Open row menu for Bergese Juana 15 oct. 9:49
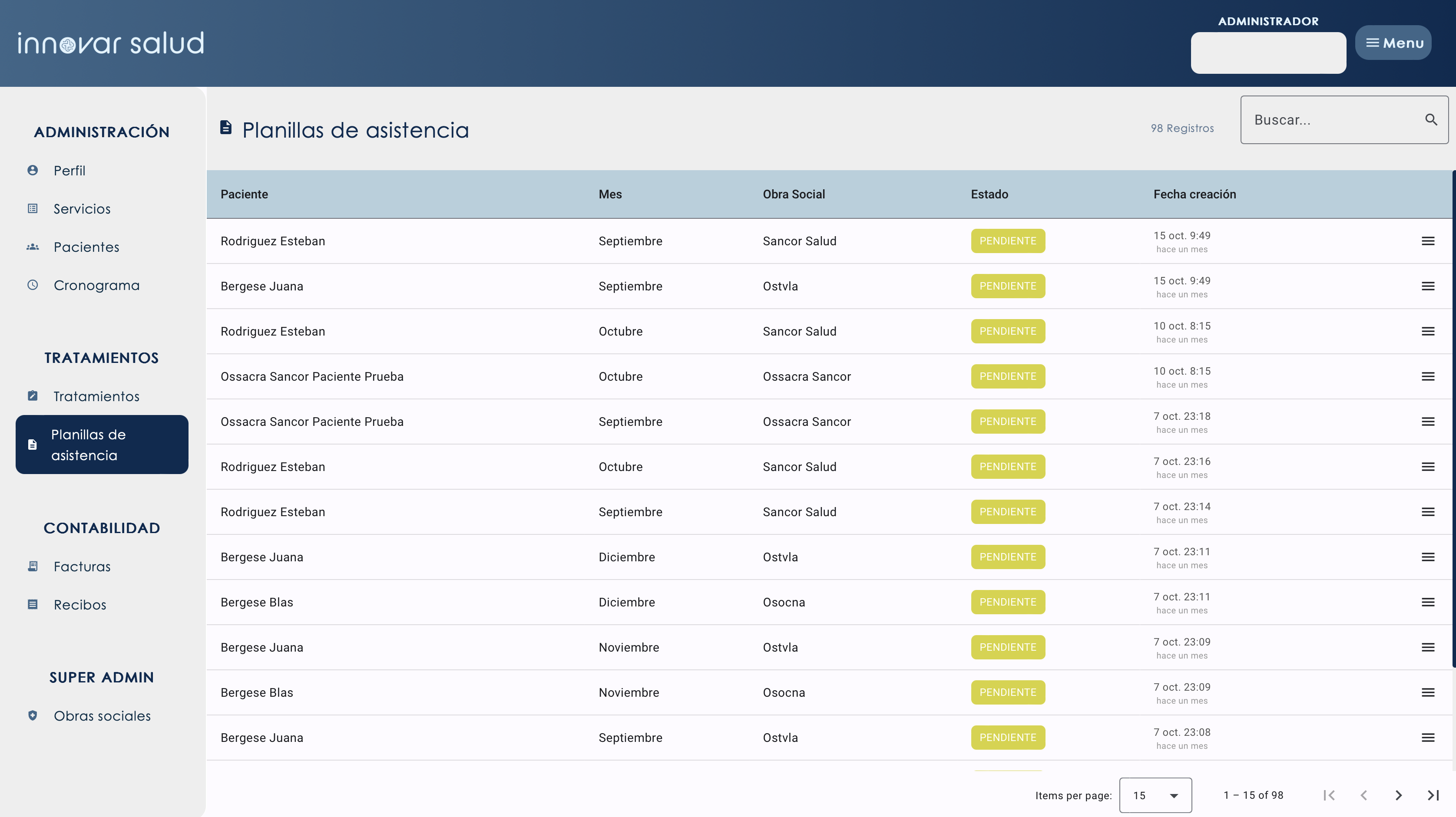 click(1428, 287)
